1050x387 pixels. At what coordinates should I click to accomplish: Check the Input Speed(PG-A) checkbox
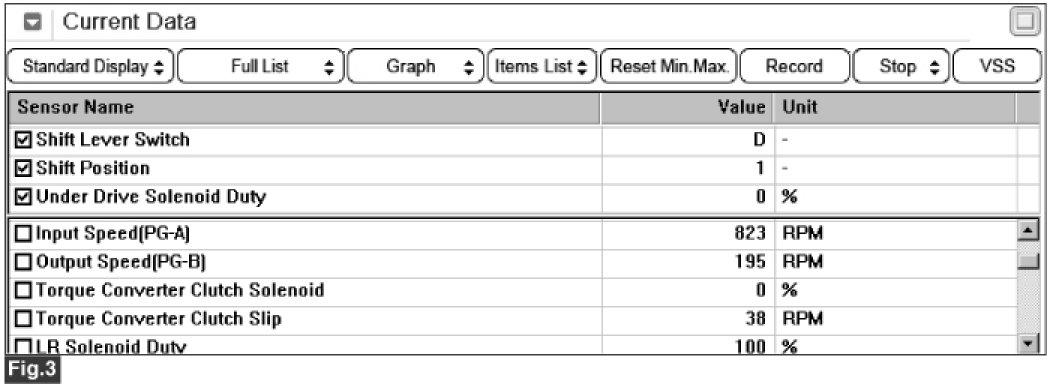point(23,234)
